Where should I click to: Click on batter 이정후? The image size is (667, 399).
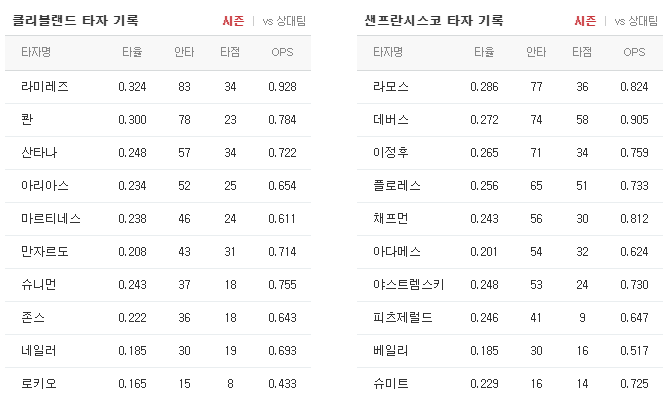[391, 153]
